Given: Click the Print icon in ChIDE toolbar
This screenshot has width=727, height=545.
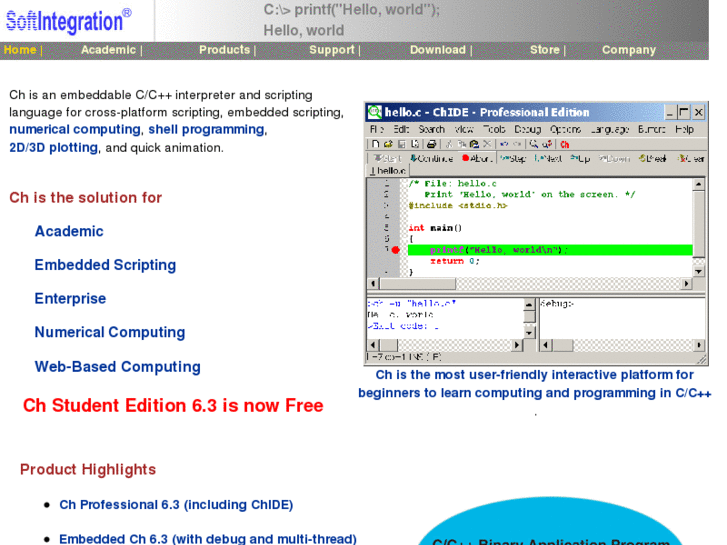Looking at the screenshot, I should tap(431, 144).
